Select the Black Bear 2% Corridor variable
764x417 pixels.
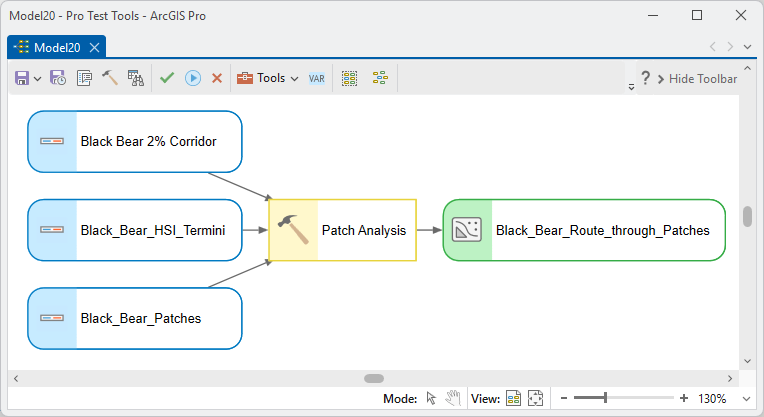point(135,142)
